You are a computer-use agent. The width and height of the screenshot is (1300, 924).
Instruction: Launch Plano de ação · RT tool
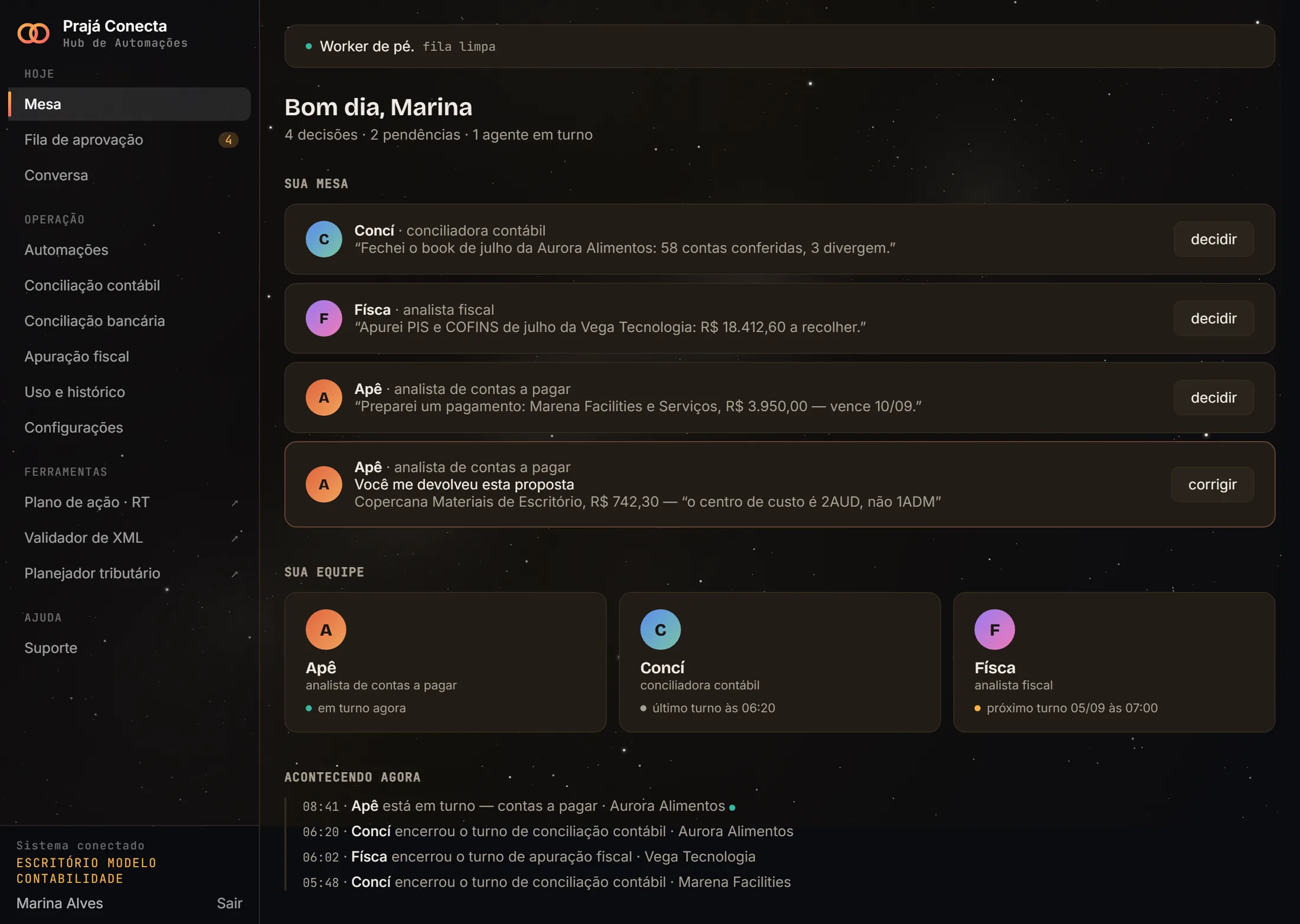(x=129, y=502)
